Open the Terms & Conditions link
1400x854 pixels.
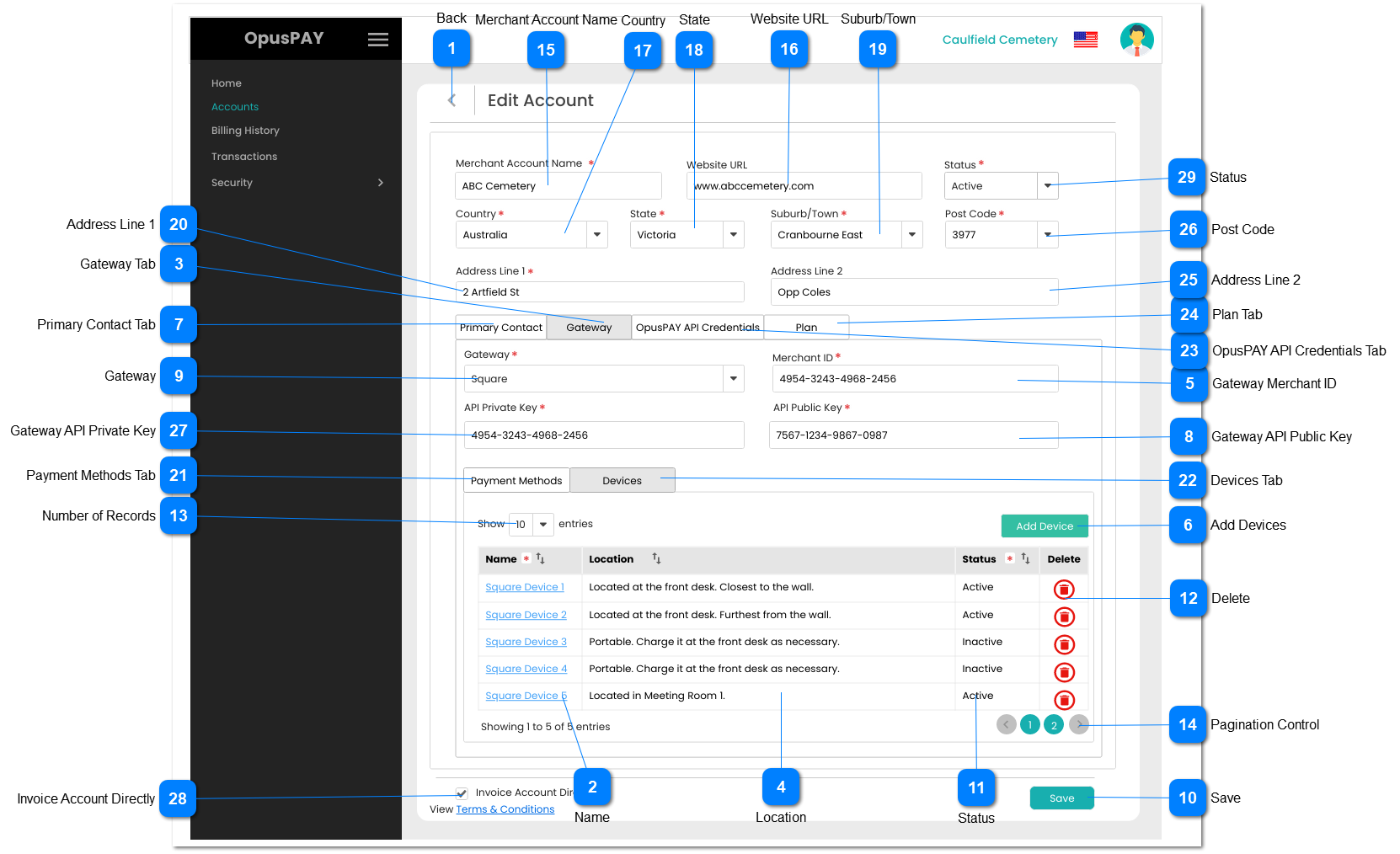[x=505, y=809]
